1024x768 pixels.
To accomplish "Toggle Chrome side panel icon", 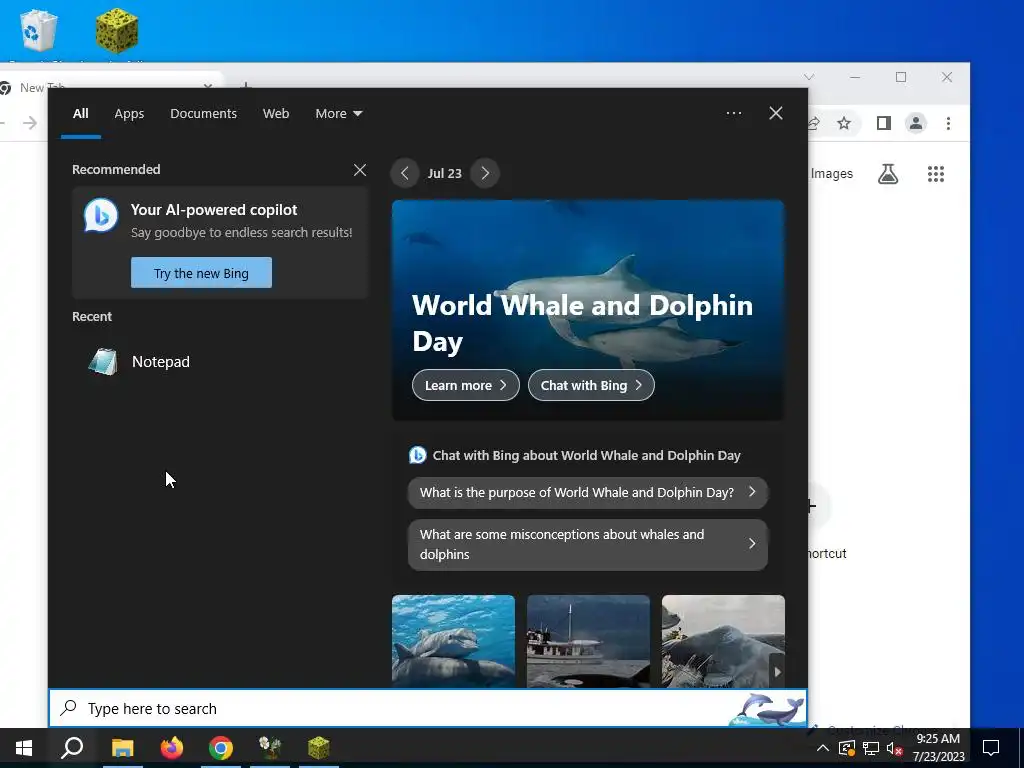I will click(x=884, y=123).
